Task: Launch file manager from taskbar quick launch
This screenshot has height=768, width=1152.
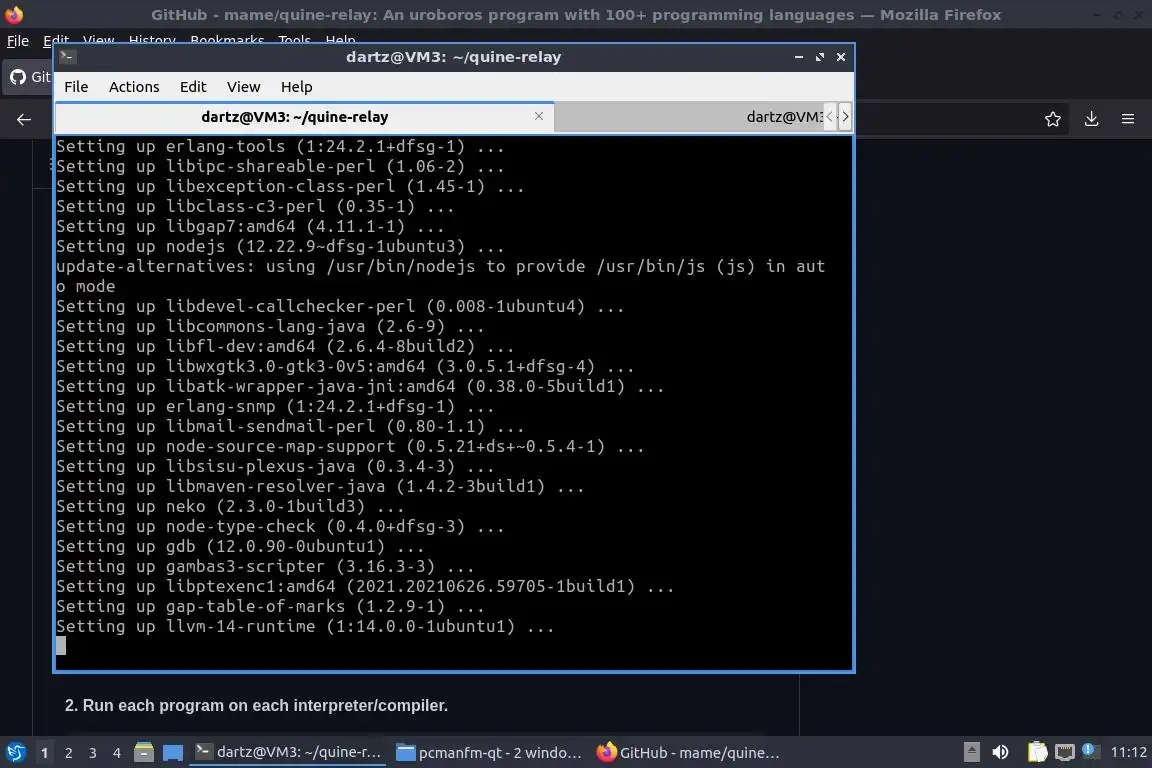Action: coord(144,753)
